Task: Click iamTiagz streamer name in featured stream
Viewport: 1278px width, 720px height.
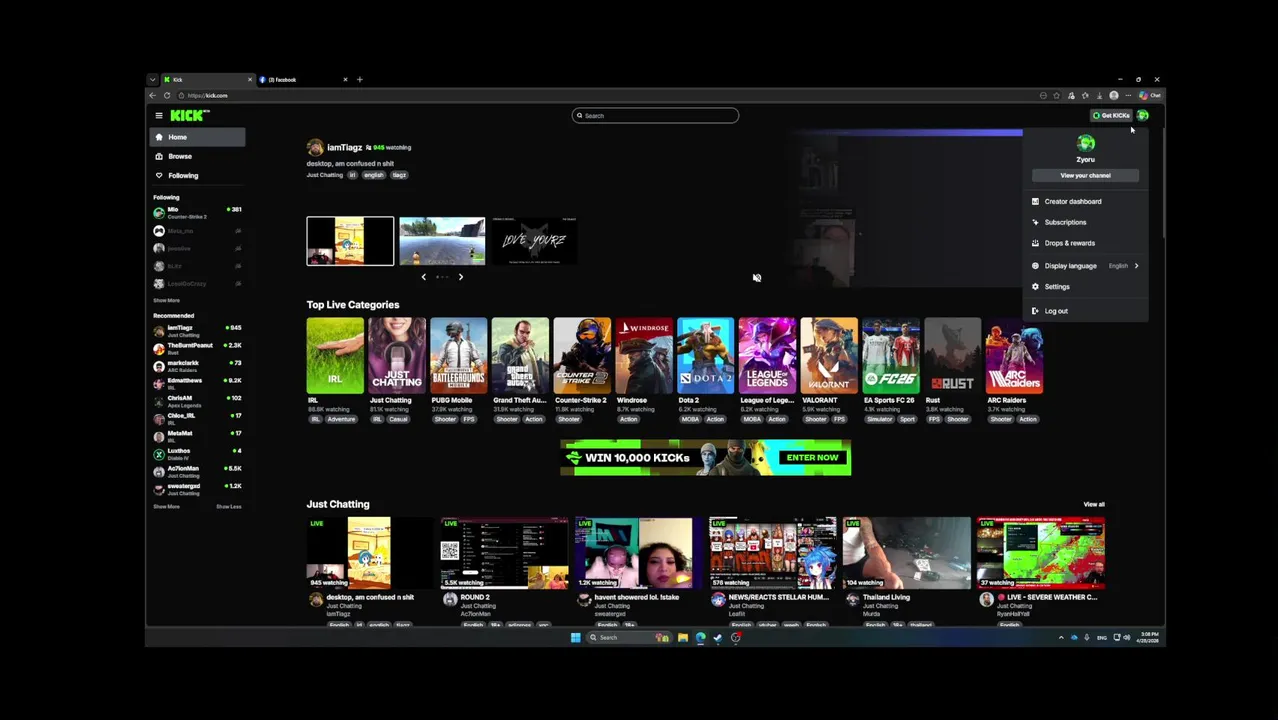Action: tap(344, 147)
